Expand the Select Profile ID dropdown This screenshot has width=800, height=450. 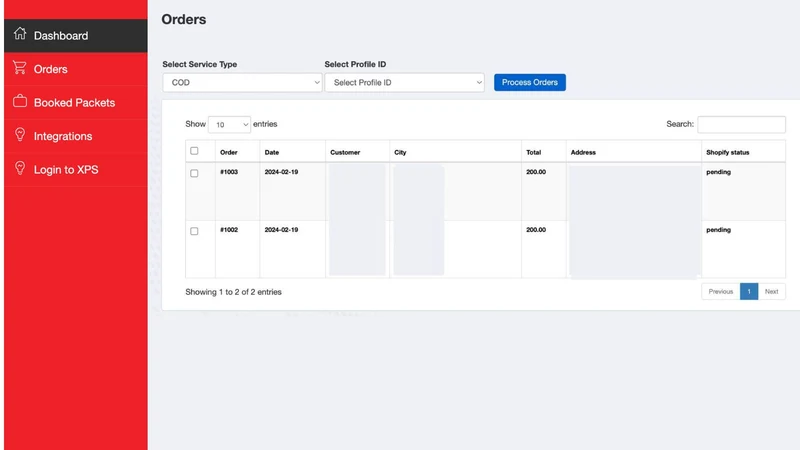pyautogui.click(x=405, y=83)
